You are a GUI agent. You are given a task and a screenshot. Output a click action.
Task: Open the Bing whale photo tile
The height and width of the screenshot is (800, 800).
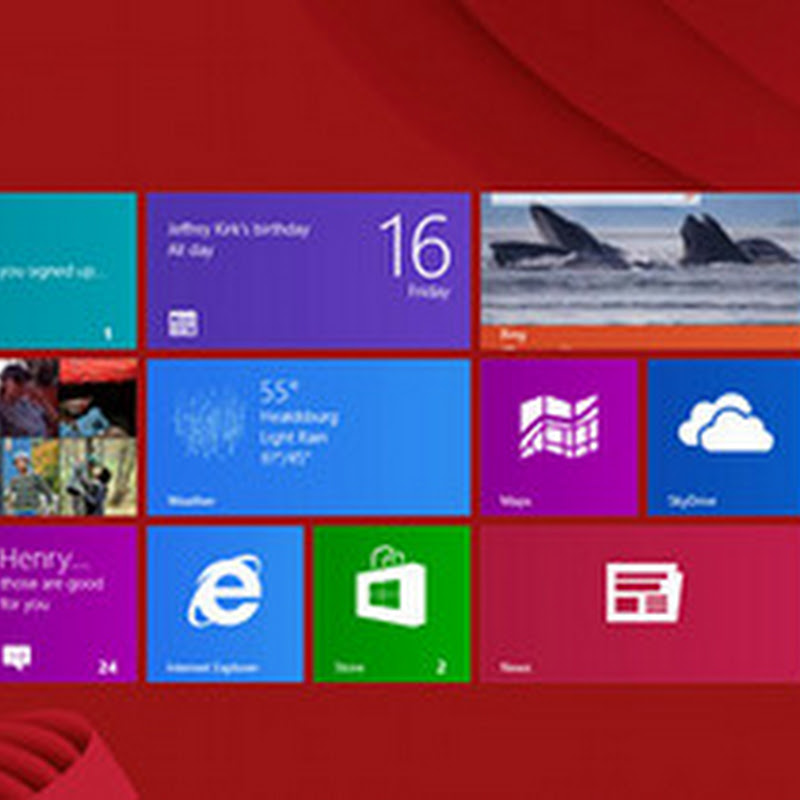(x=640, y=271)
